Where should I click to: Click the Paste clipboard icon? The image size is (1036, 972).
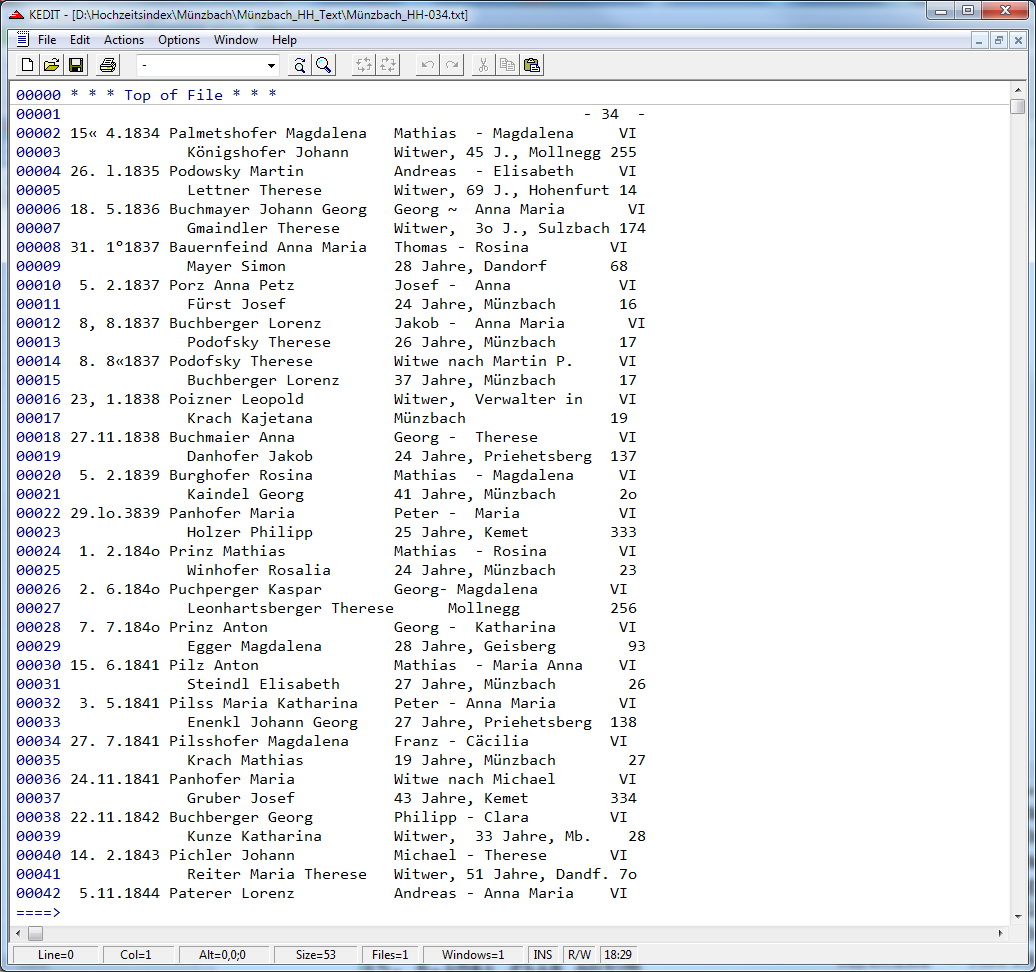coord(532,65)
